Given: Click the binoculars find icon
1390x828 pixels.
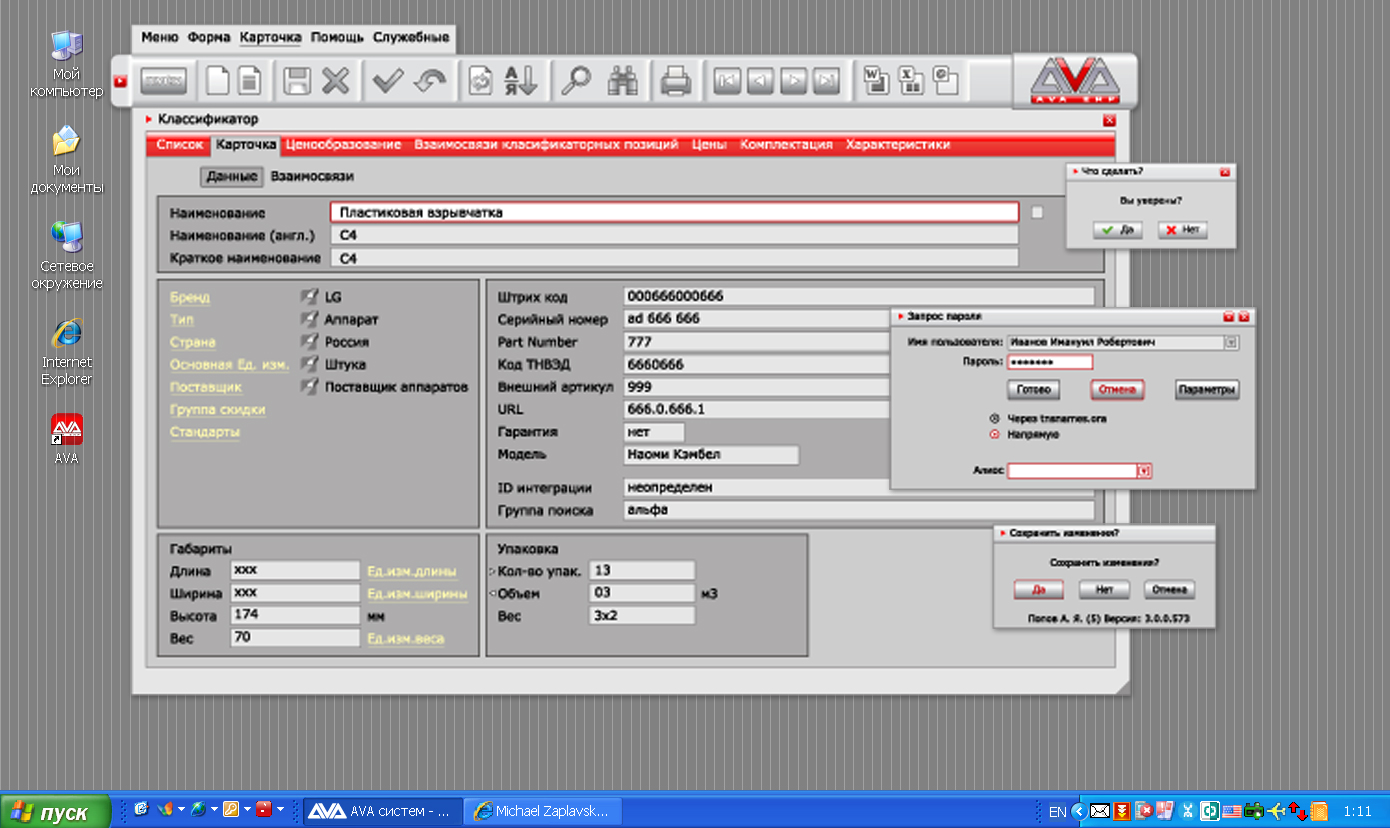Looking at the screenshot, I should [x=625, y=81].
